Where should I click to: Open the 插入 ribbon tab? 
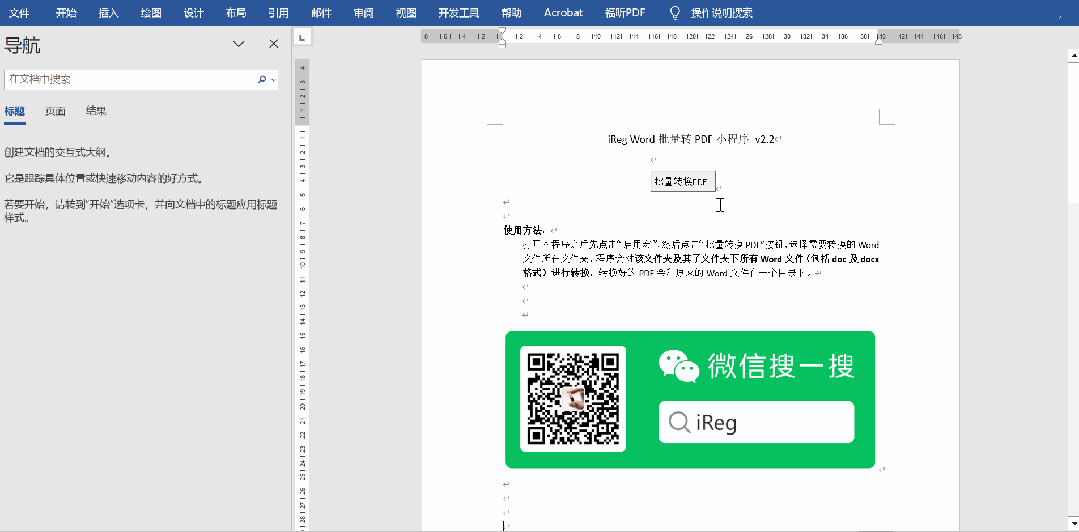109,12
